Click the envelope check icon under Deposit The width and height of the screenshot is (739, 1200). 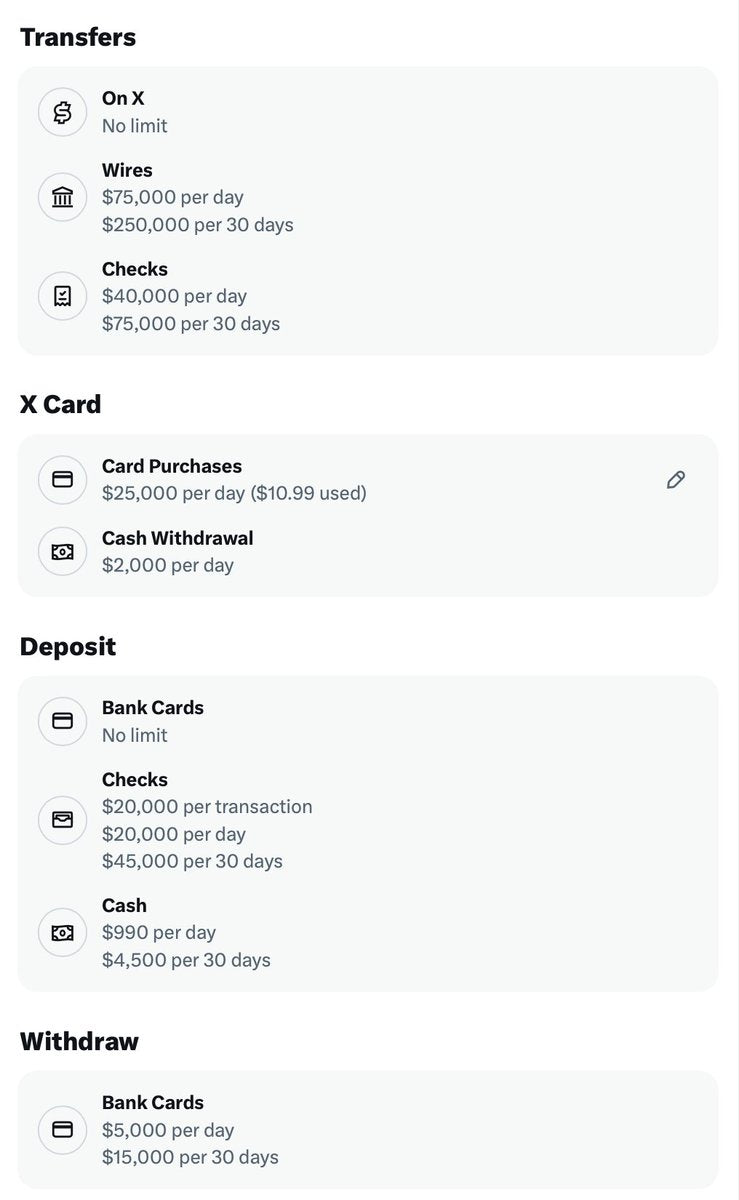tap(62, 820)
